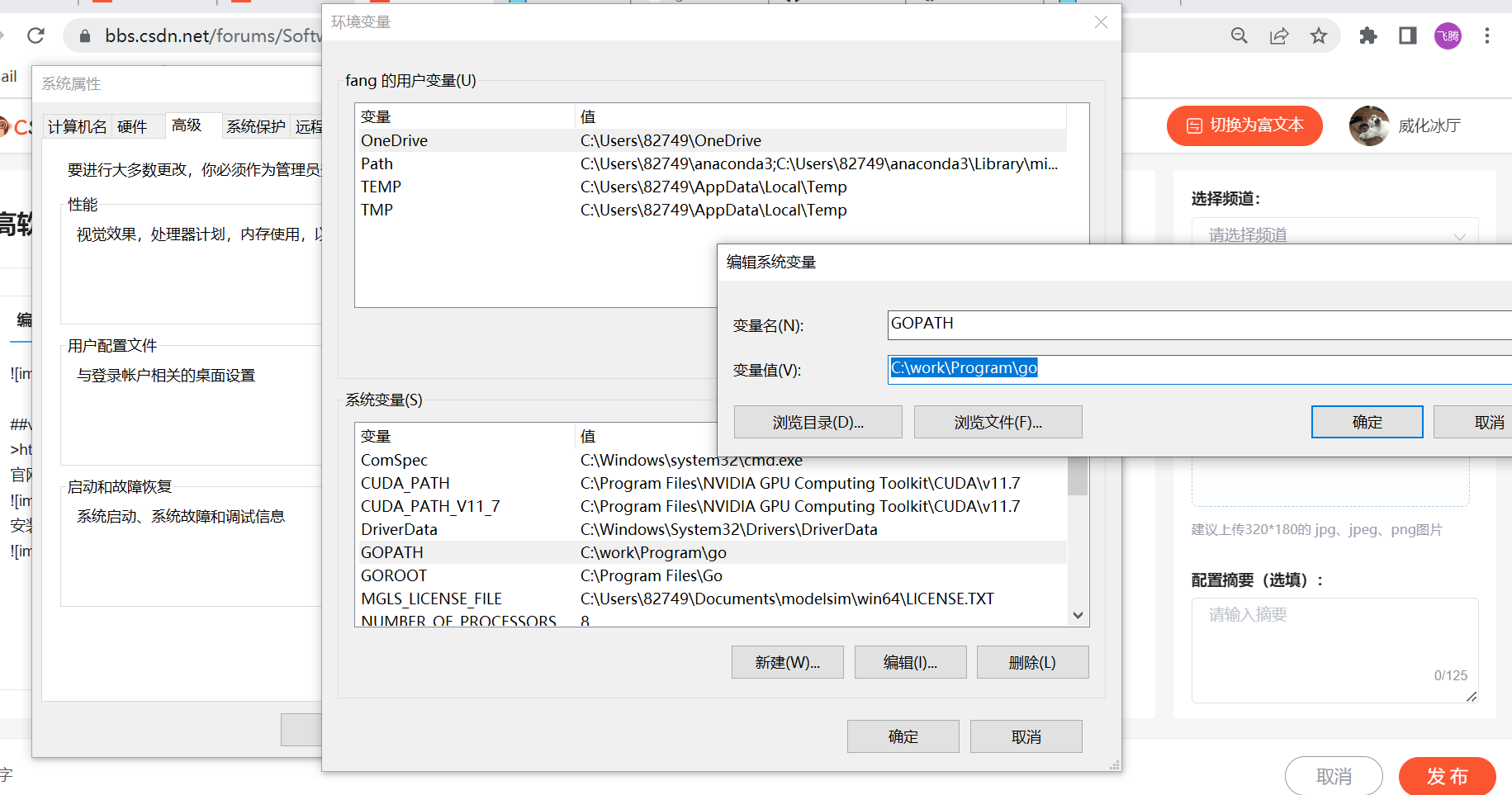Click the 变量 column header in user variables
This screenshot has width=1512, height=795.
pyautogui.click(x=465, y=116)
